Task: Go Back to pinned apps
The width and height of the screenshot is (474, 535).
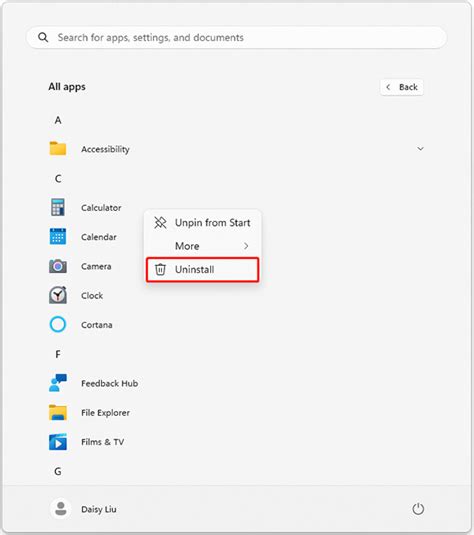Action: [402, 87]
